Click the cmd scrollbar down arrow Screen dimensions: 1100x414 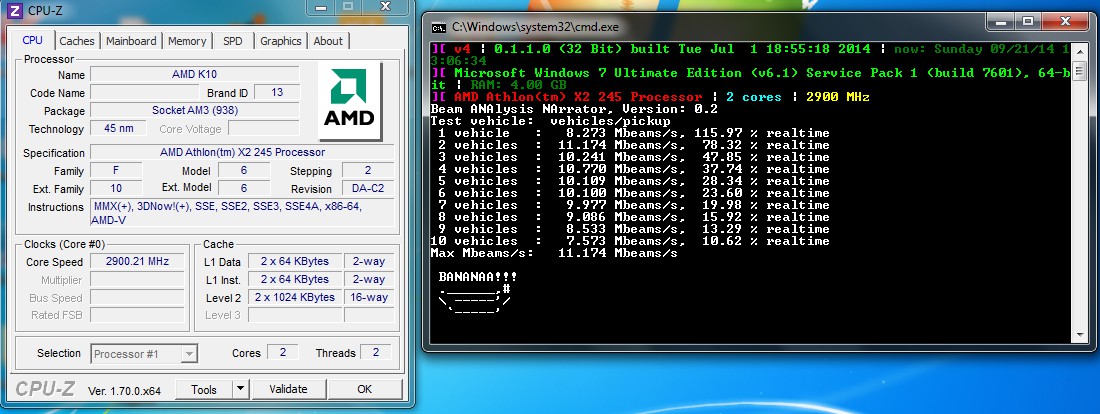coord(1080,335)
